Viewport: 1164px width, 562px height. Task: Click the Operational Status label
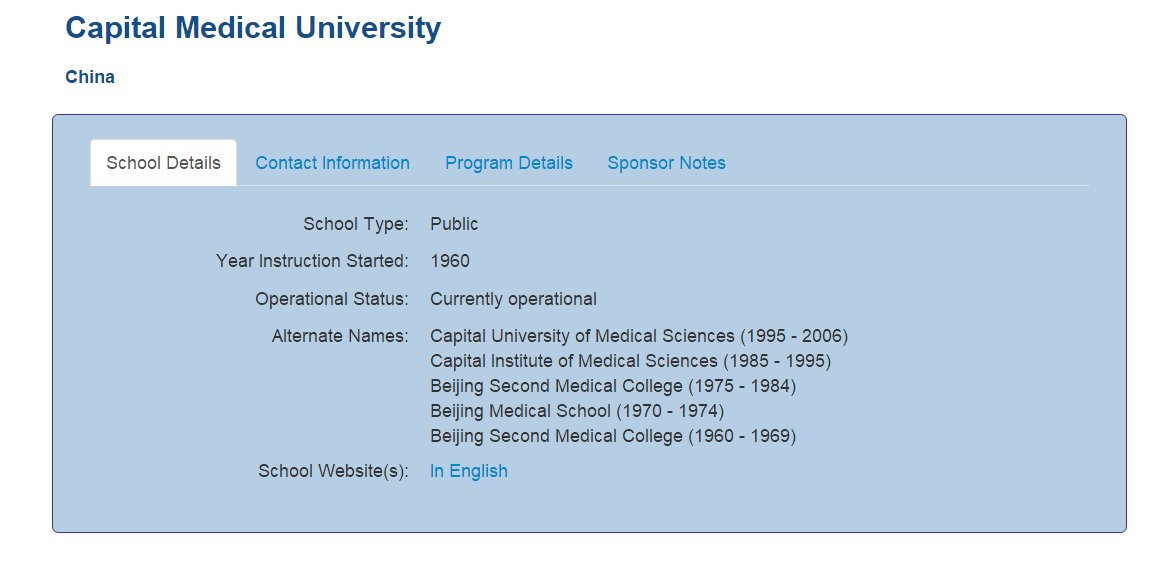pos(331,299)
